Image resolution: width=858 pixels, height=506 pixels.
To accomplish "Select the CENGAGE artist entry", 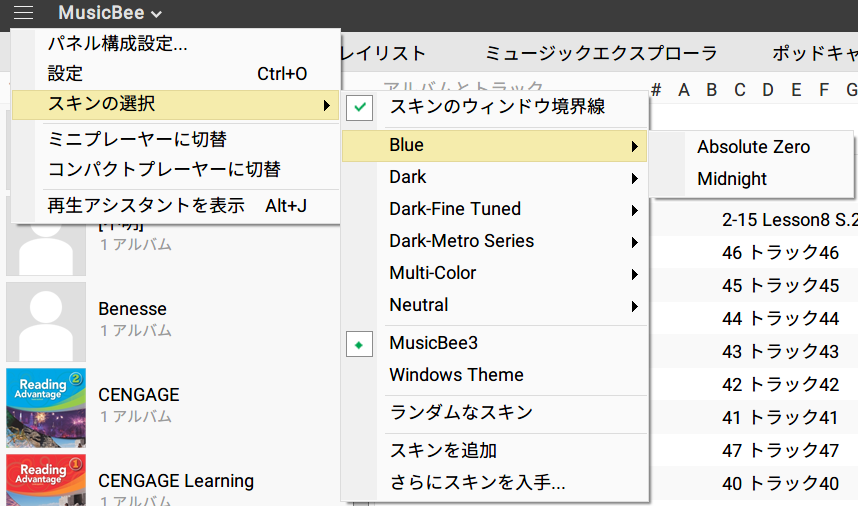I will [x=139, y=395].
